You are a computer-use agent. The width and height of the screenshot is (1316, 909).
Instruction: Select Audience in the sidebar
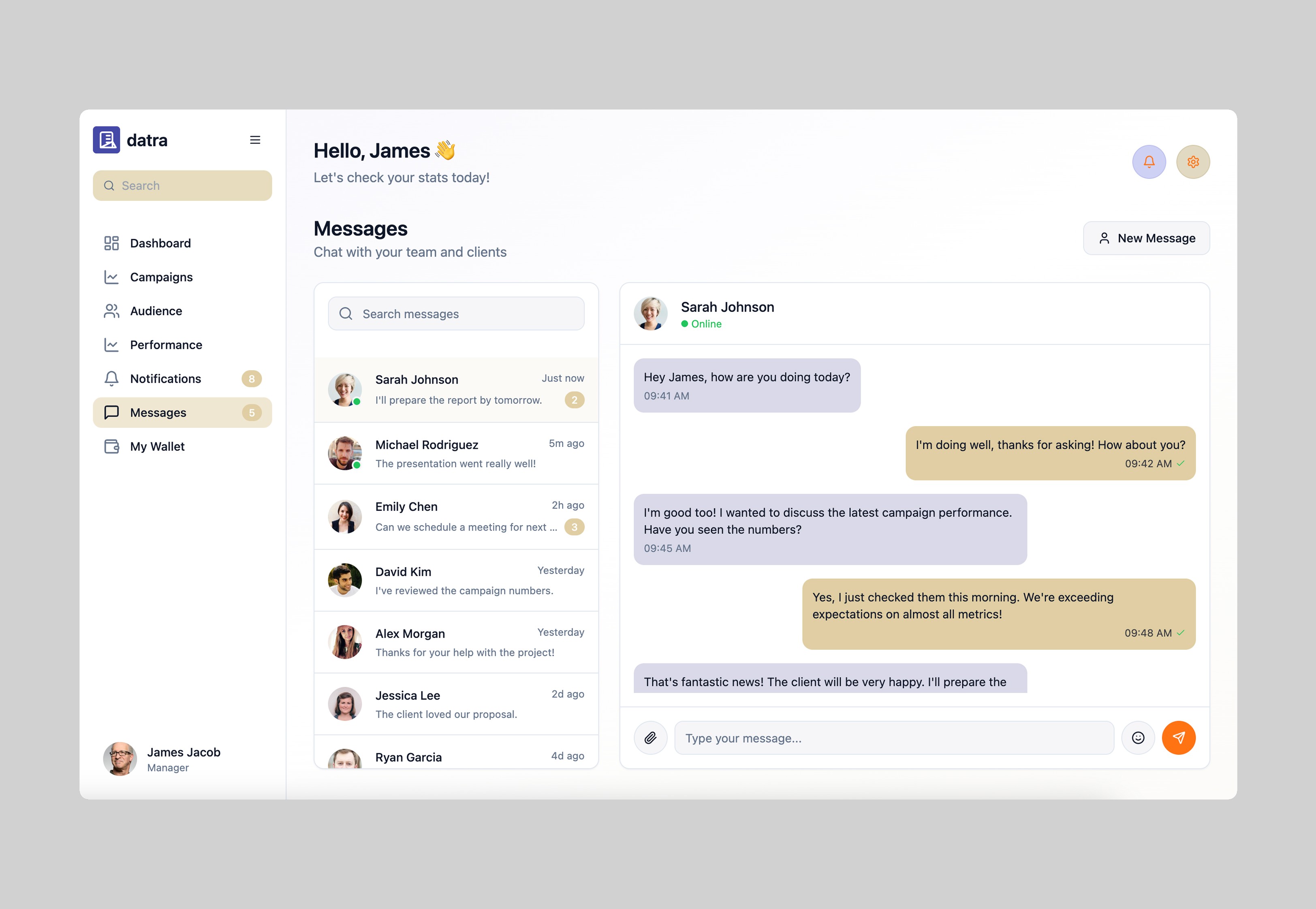[156, 311]
